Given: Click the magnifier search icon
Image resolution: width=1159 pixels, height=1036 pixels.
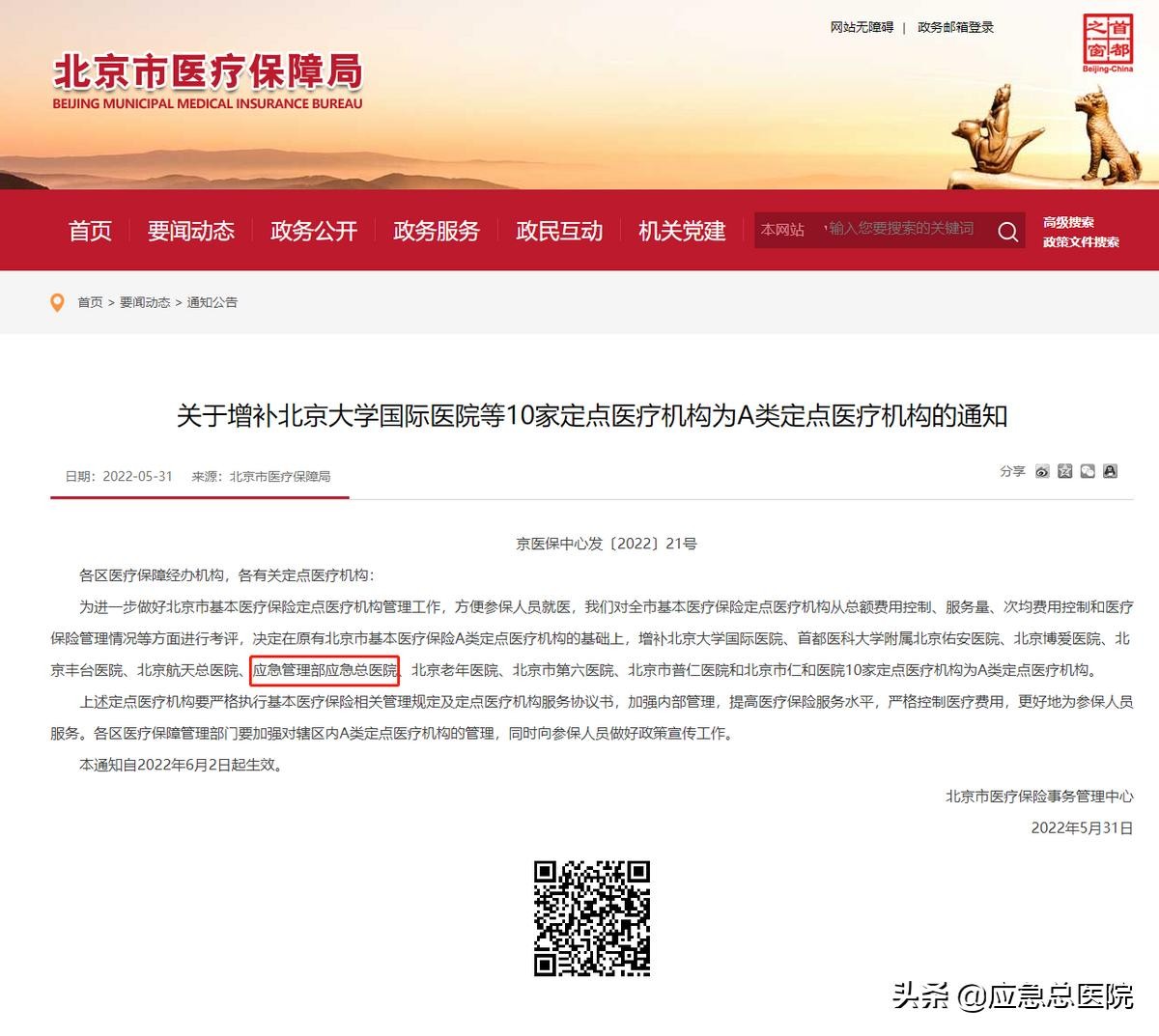Looking at the screenshot, I should click(x=1007, y=232).
